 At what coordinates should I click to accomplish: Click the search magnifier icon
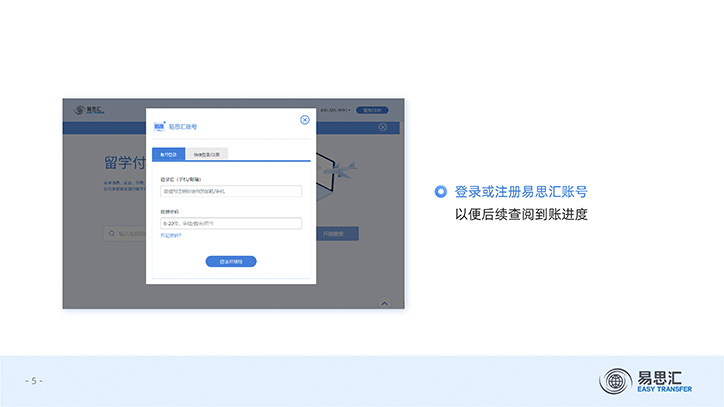click(111, 234)
